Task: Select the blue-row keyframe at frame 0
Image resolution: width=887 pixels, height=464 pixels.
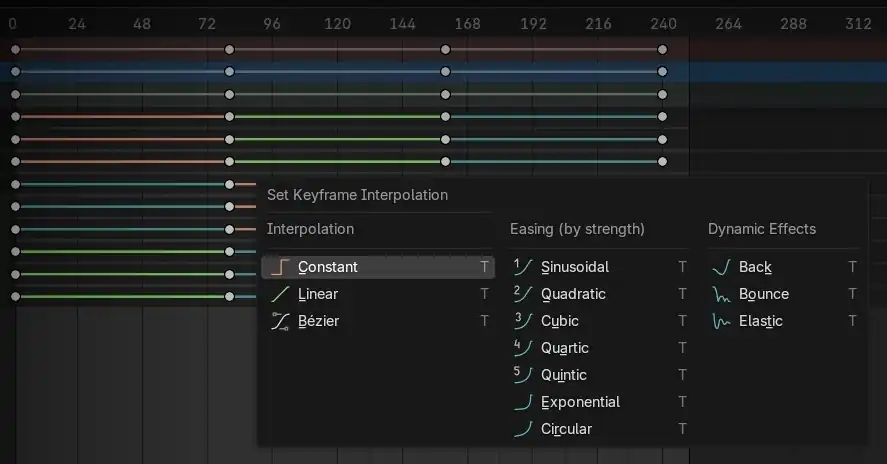Action: point(15,72)
